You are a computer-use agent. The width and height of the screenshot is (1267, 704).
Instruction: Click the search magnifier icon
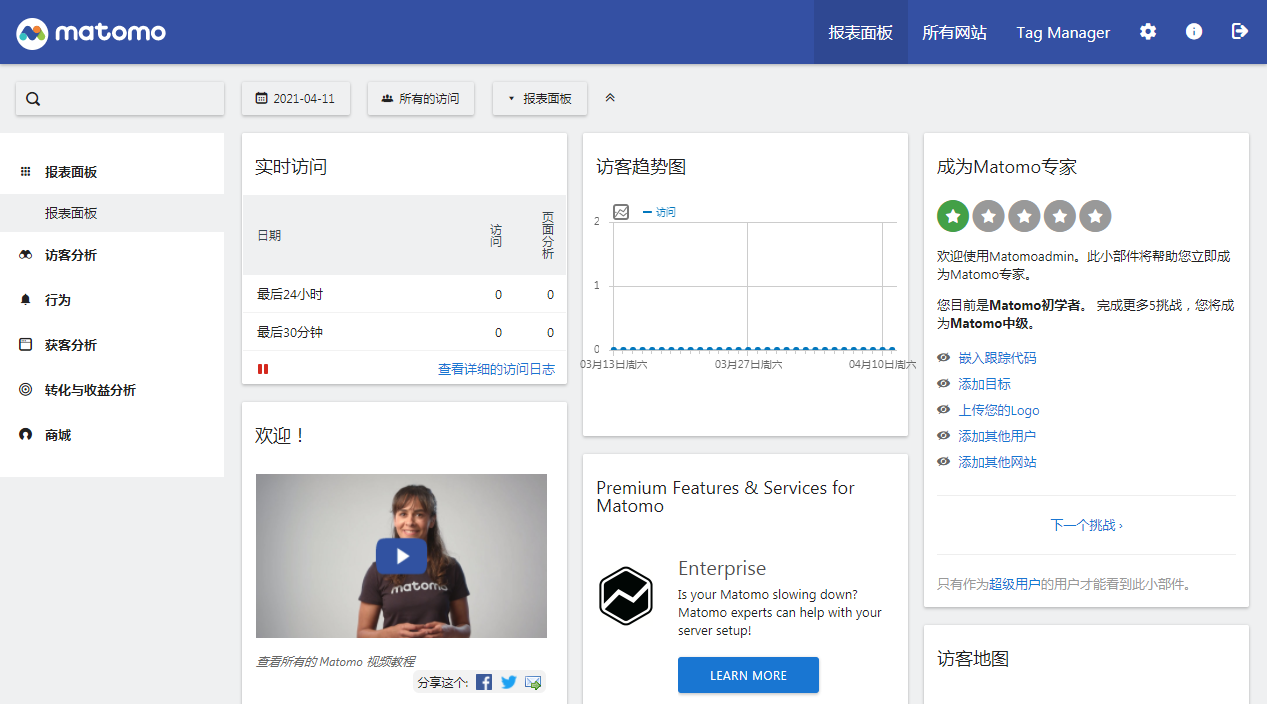33,99
